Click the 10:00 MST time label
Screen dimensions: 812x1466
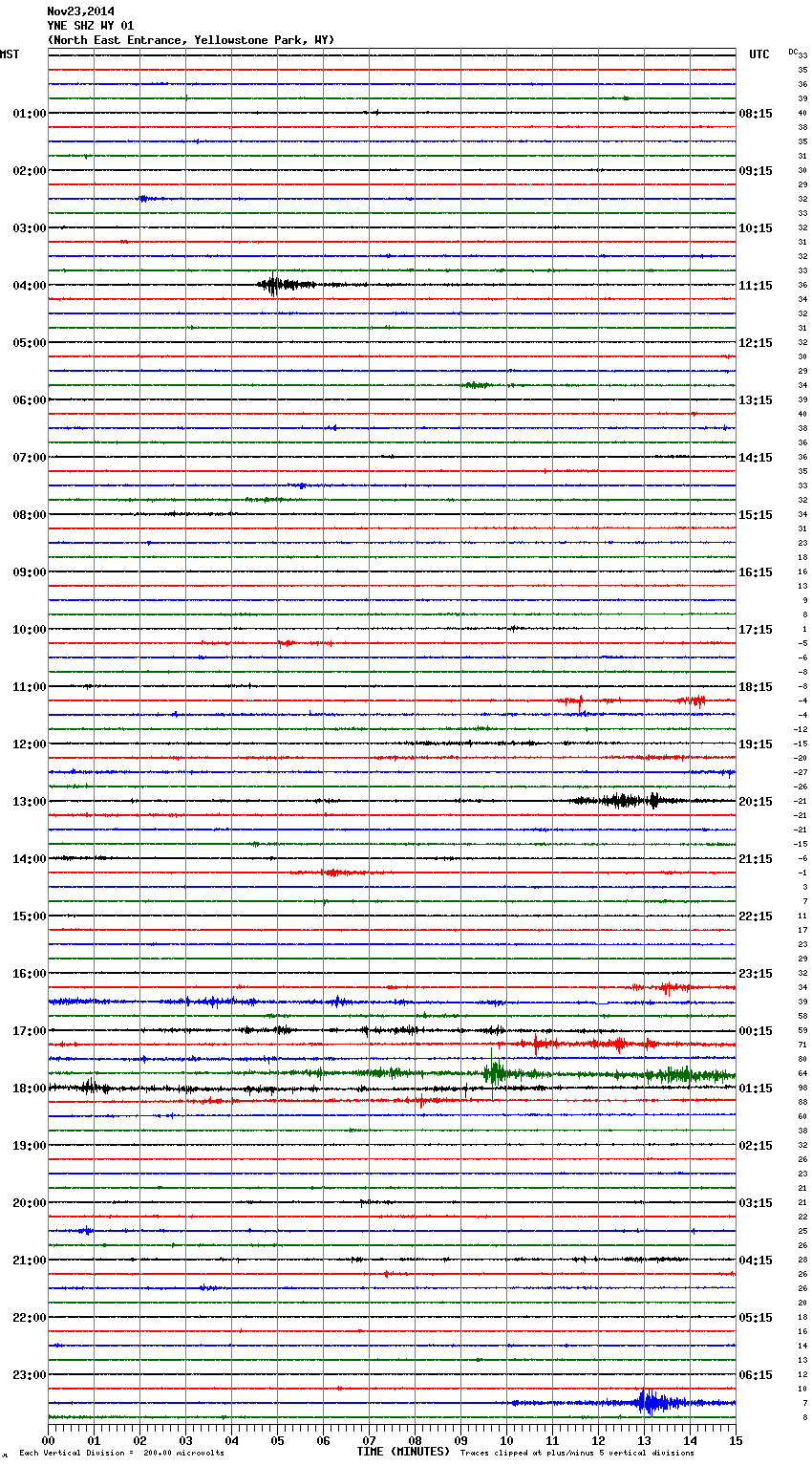coord(29,630)
